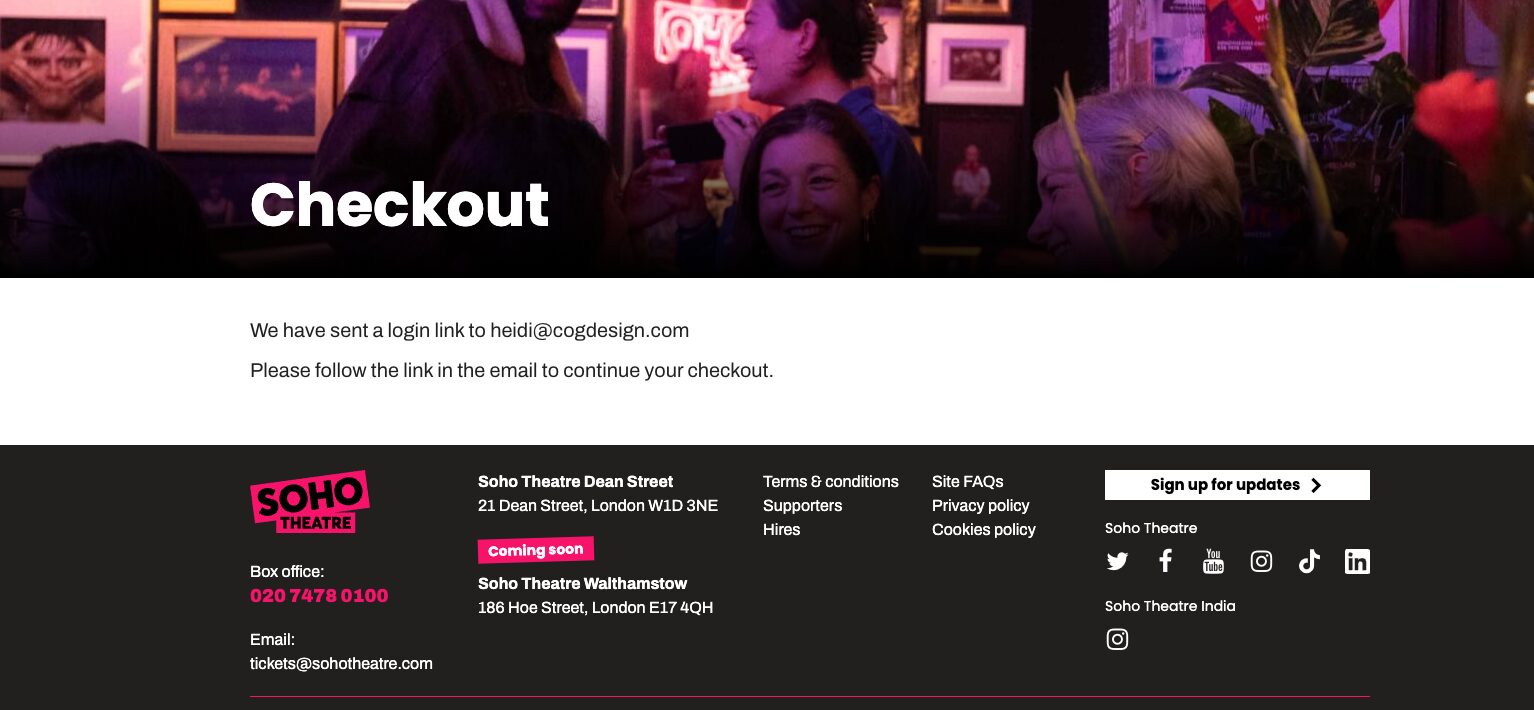Open the Supporters link

[802, 506]
